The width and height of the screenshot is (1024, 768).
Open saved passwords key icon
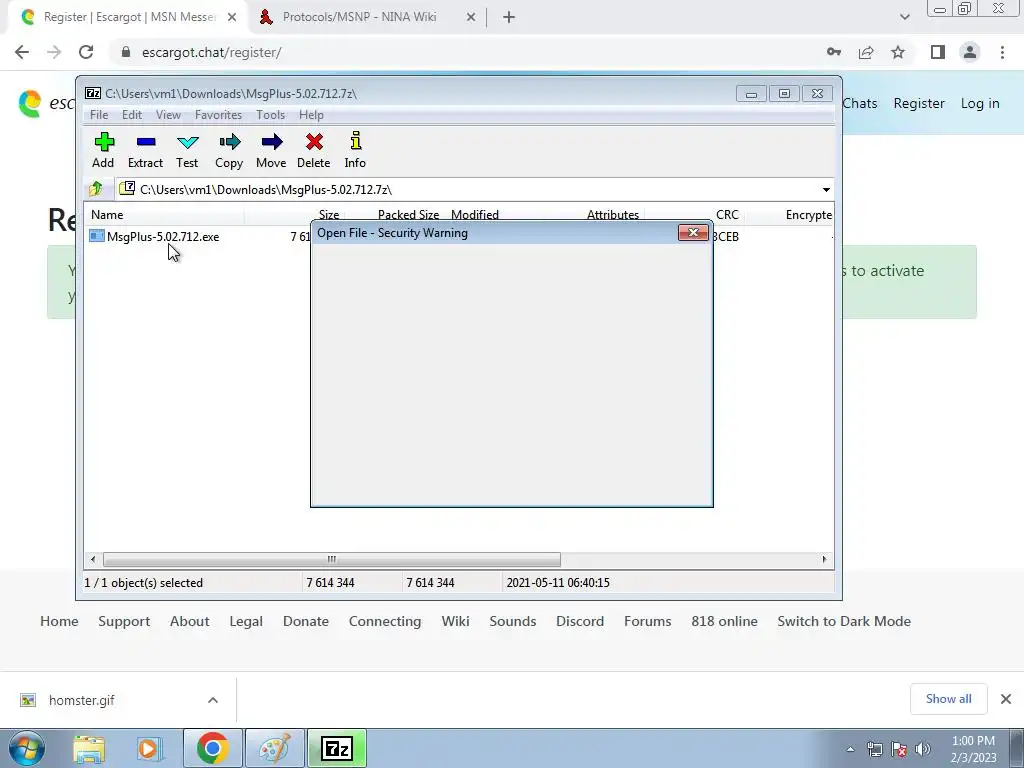click(x=834, y=52)
